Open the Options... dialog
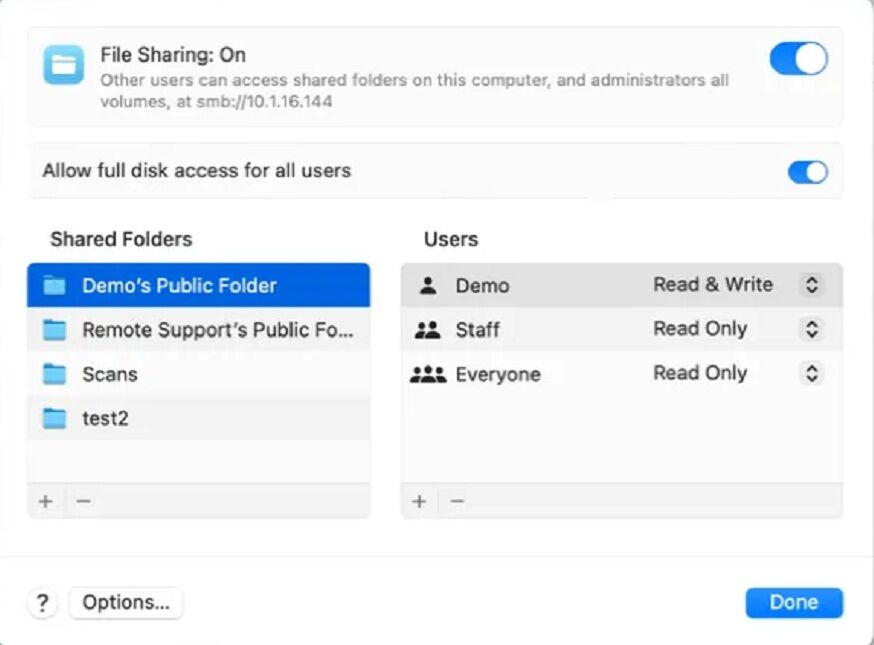Viewport: 874px width, 645px height. (x=126, y=603)
